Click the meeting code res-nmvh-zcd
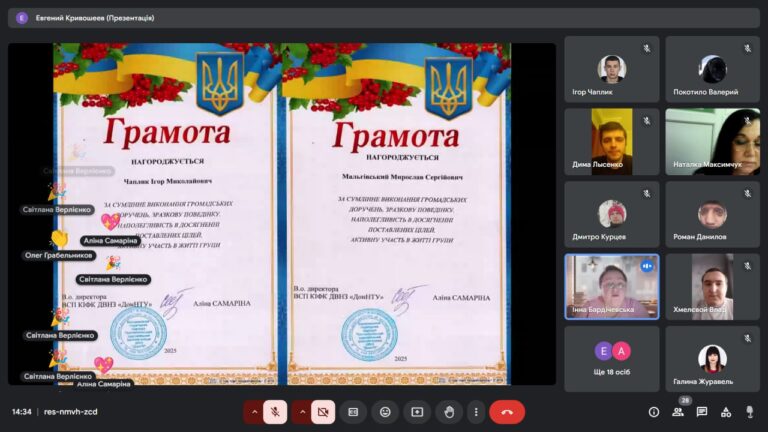The width and height of the screenshot is (768, 432). (x=71, y=412)
